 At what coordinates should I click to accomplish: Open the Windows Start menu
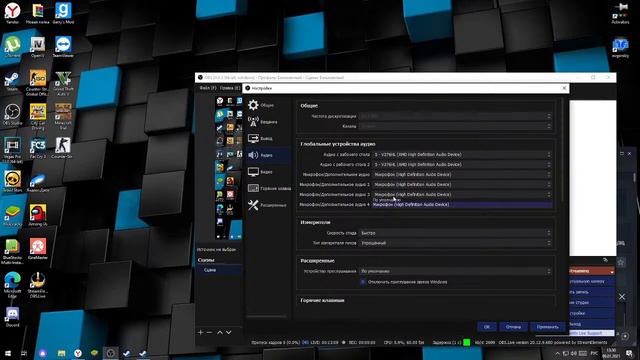[8, 353]
